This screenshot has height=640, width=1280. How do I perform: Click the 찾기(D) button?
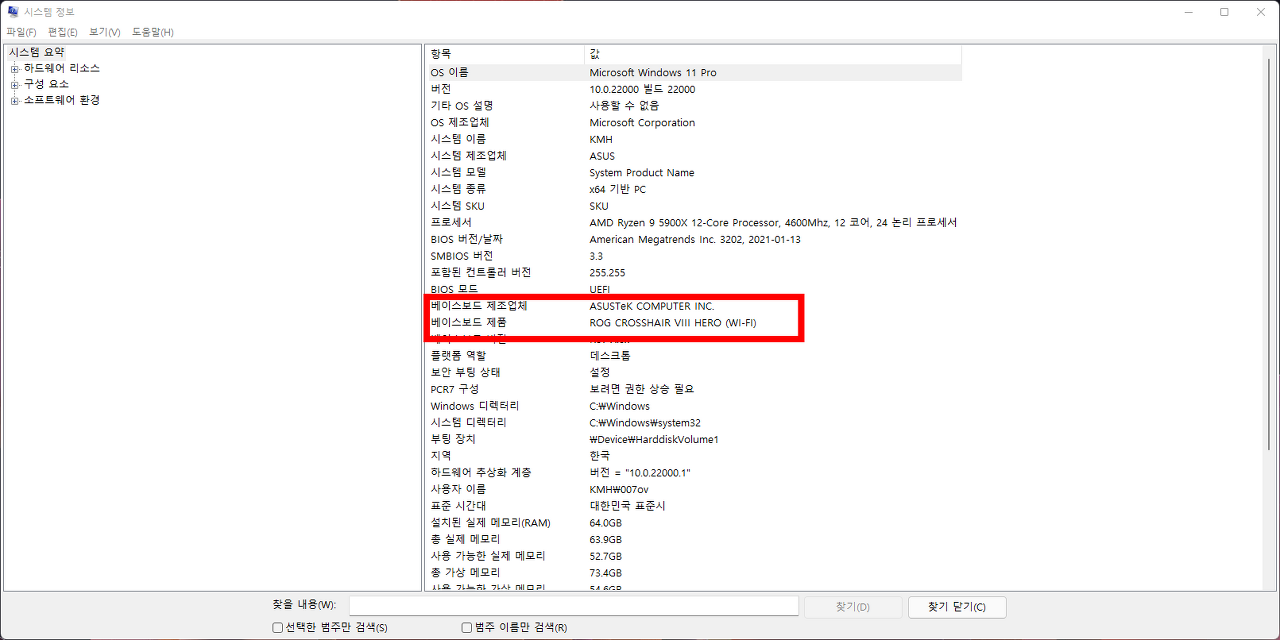pyautogui.click(x=851, y=607)
